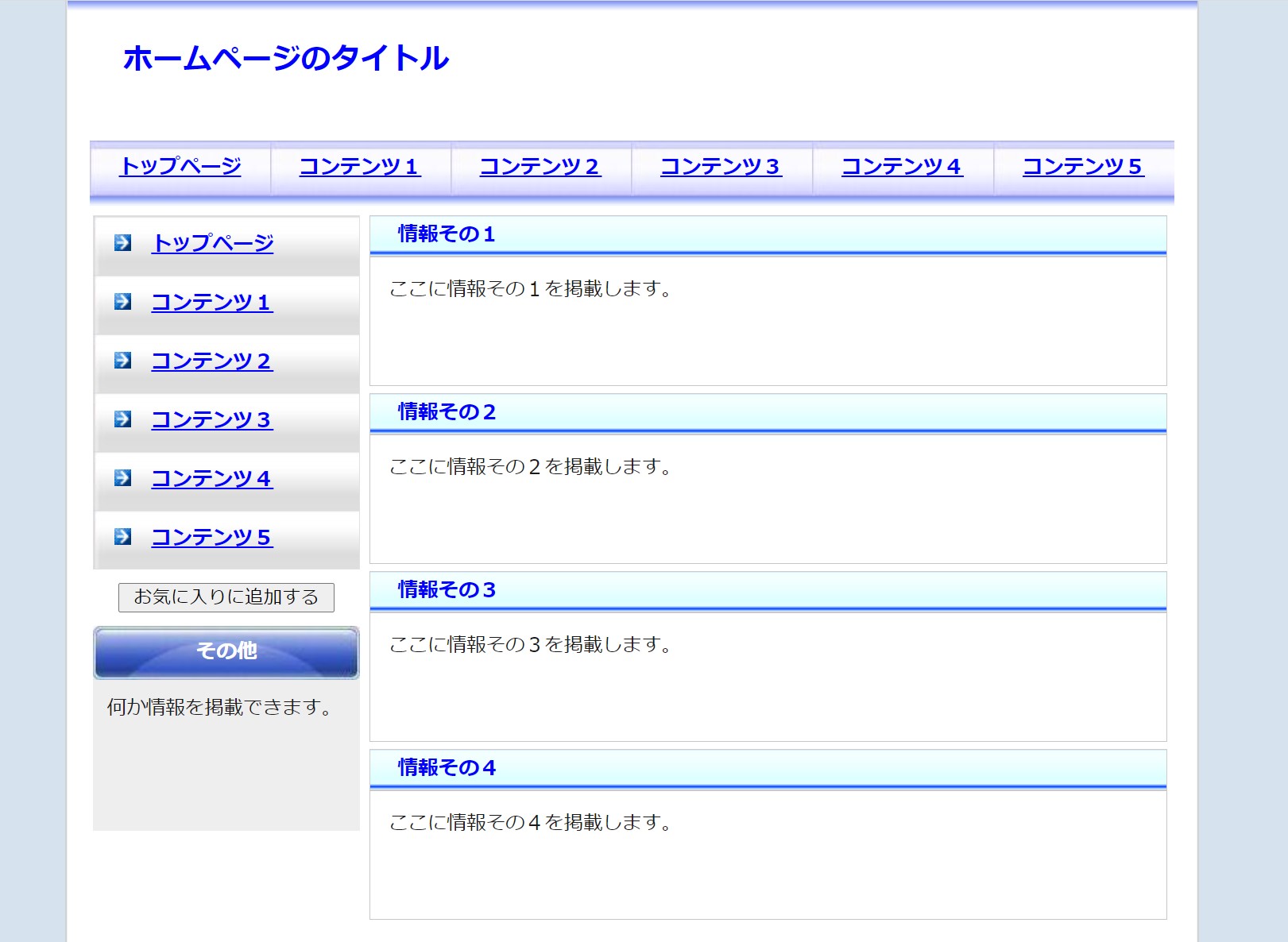
Task: Click arrow icon beside sidebar コンテンツ１
Action: pos(122,302)
